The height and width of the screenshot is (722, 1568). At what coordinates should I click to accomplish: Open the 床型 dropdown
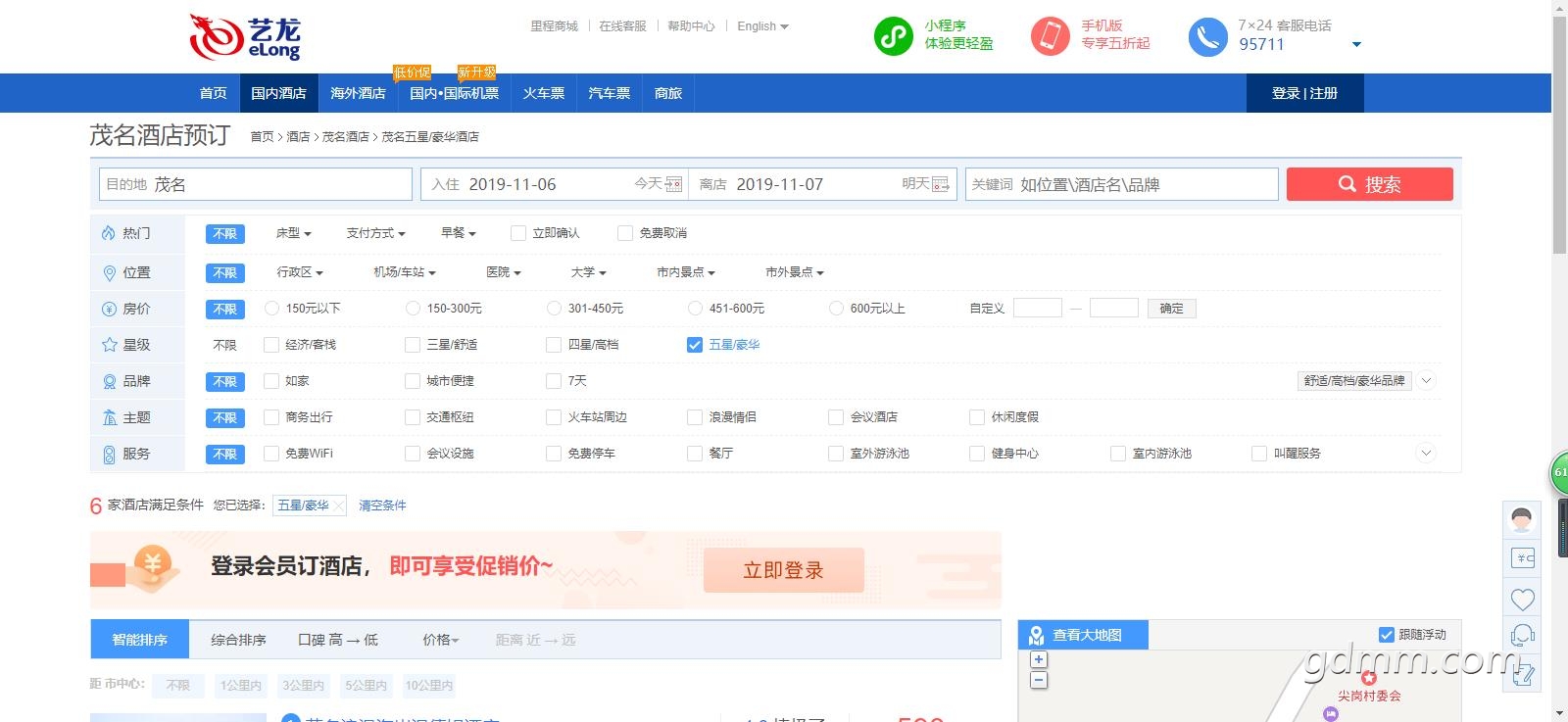click(293, 233)
